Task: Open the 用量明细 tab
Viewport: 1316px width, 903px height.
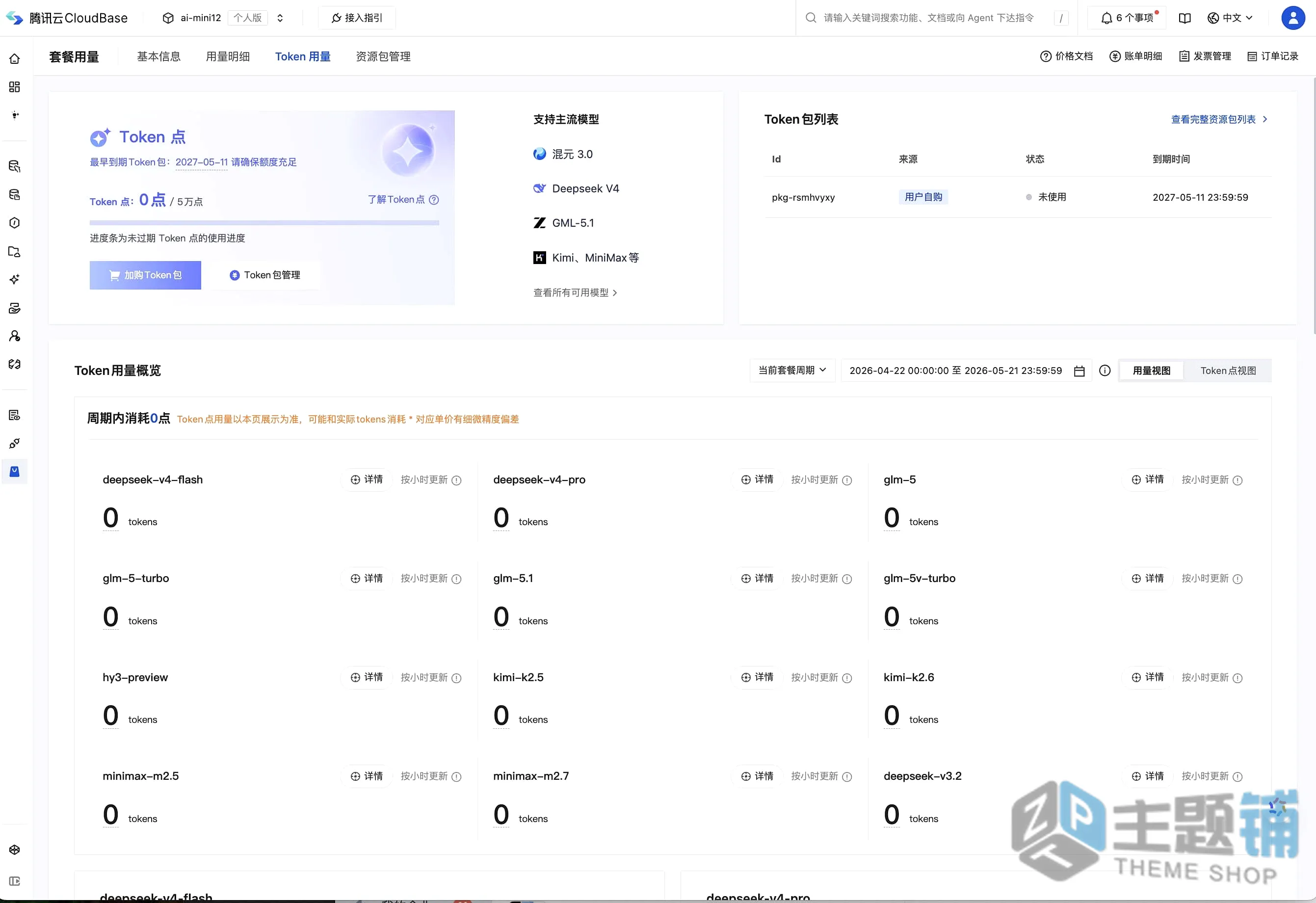Action: tap(228, 56)
